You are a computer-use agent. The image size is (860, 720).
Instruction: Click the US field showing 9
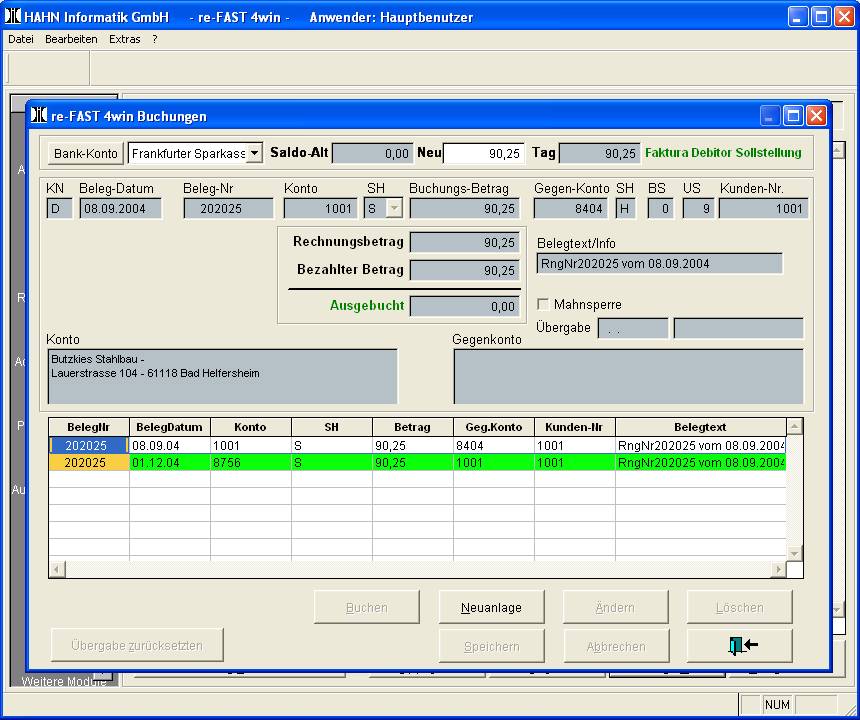pyautogui.click(x=698, y=209)
